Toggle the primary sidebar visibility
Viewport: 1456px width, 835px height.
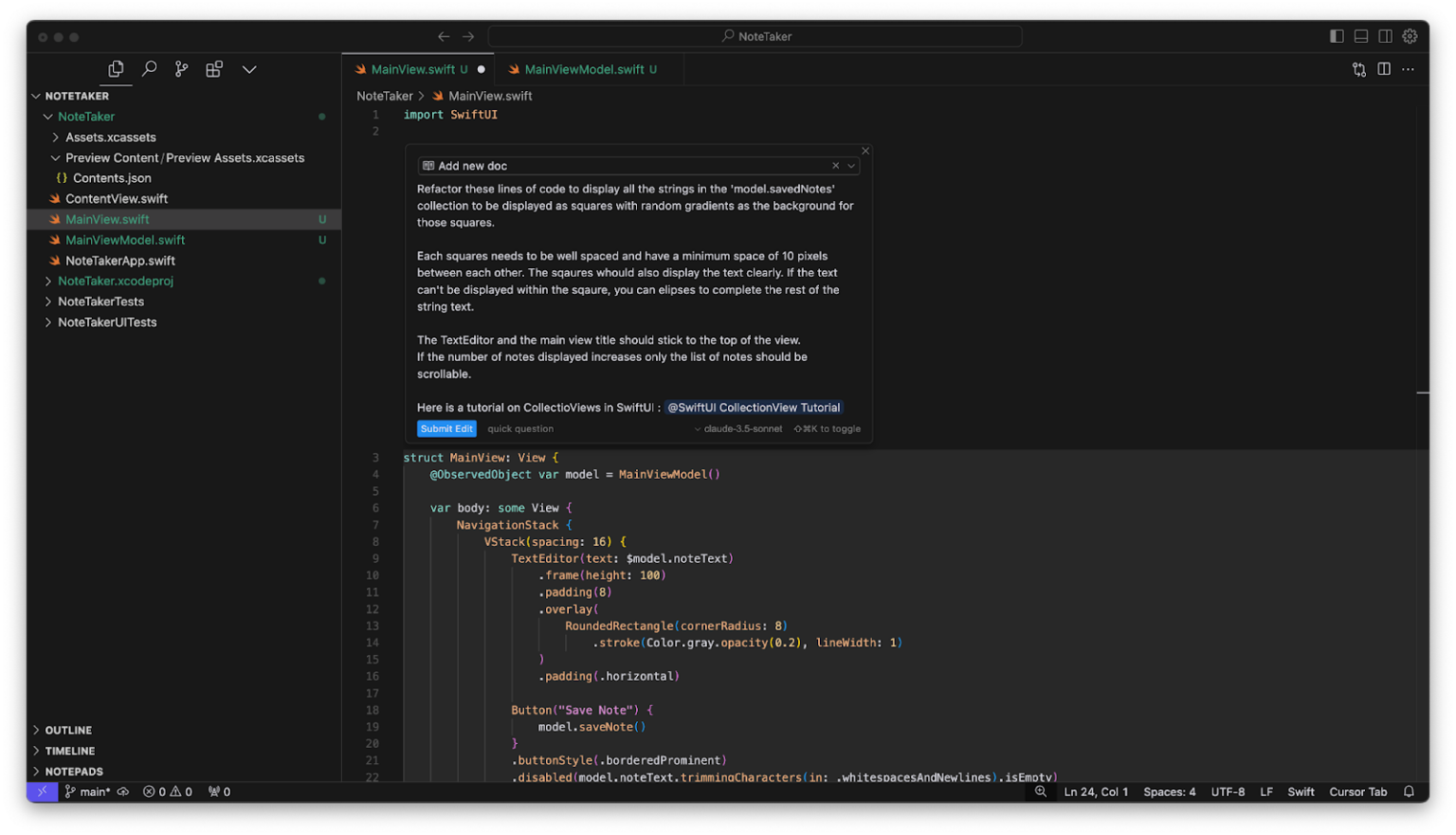tap(1337, 36)
